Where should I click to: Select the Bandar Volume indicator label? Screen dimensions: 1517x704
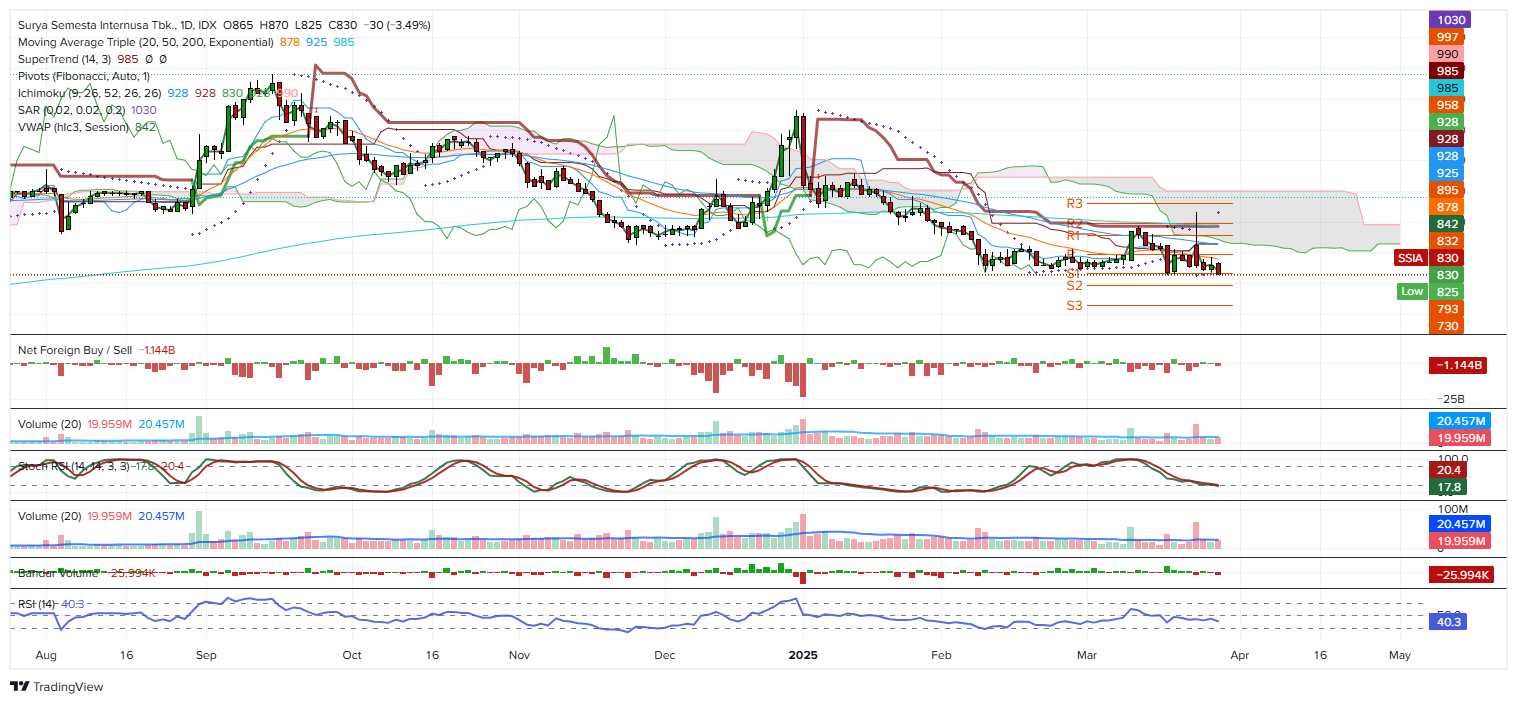click(x=58, y=573)
